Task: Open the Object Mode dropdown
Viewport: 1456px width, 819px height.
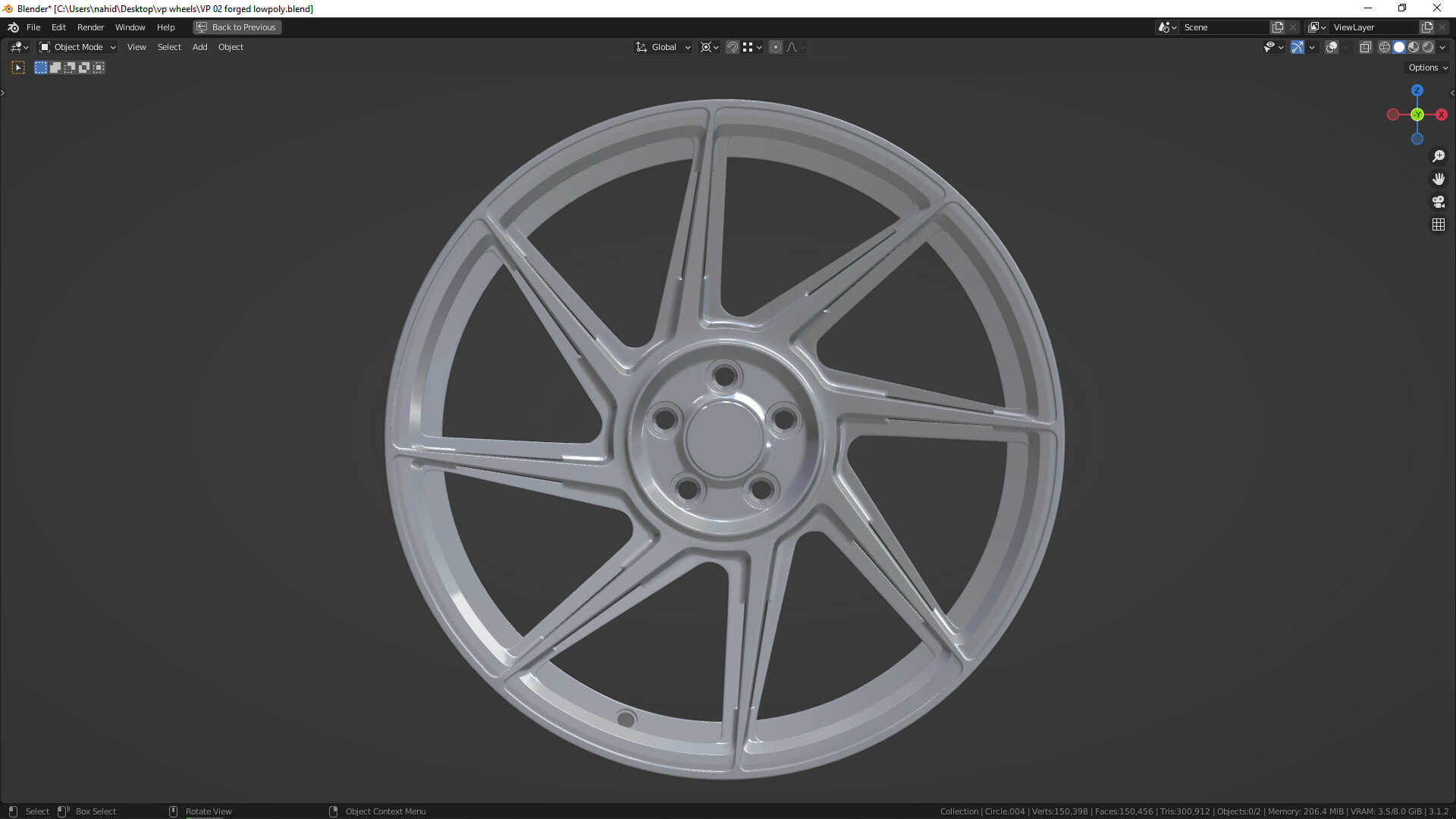Action: (77, 47)
